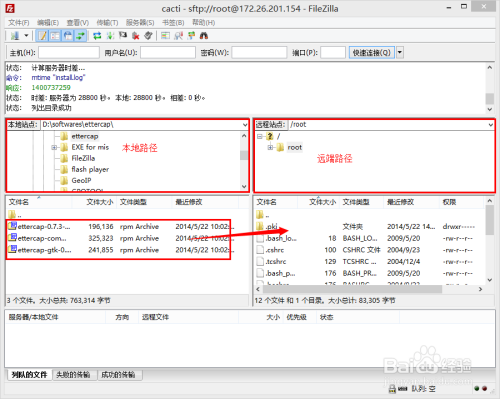Open the quick connect history dropdown arrow
Screen dimensions: 500x399
point(399,53)
